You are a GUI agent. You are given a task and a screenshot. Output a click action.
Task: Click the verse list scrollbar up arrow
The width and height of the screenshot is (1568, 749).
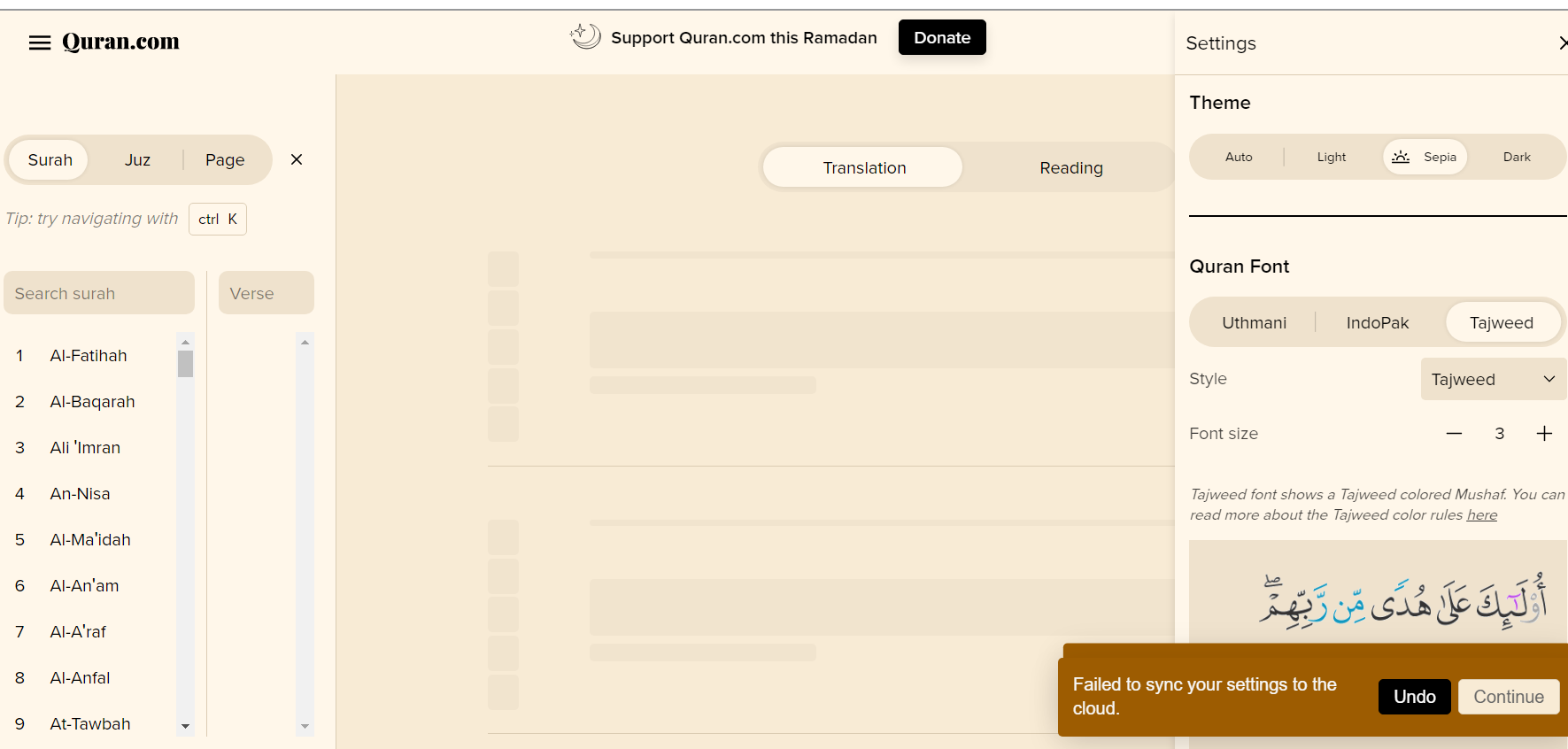coord(305,342)
